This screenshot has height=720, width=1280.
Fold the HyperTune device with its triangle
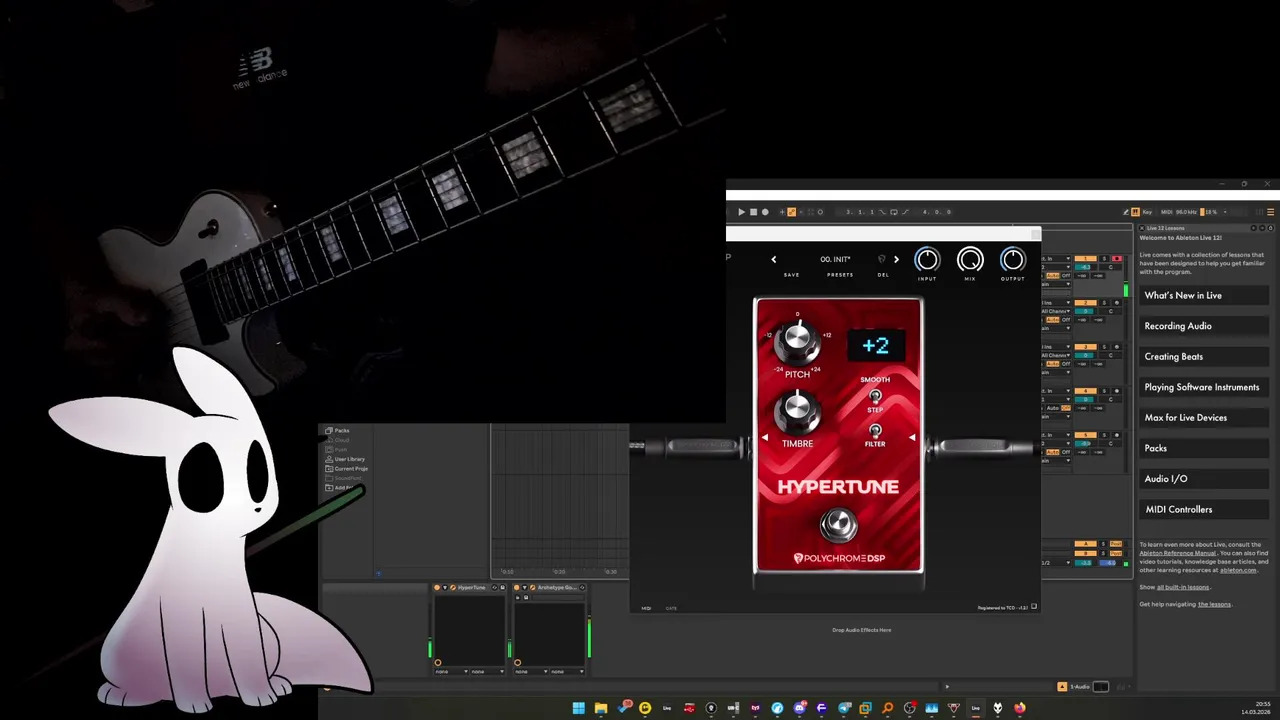(445, 587)
